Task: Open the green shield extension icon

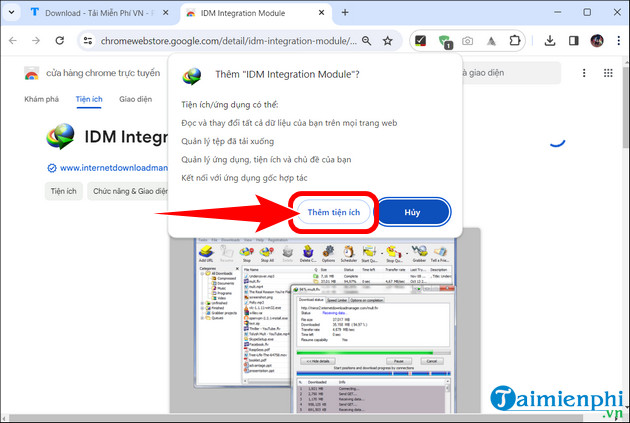Action: click(445, 41)
